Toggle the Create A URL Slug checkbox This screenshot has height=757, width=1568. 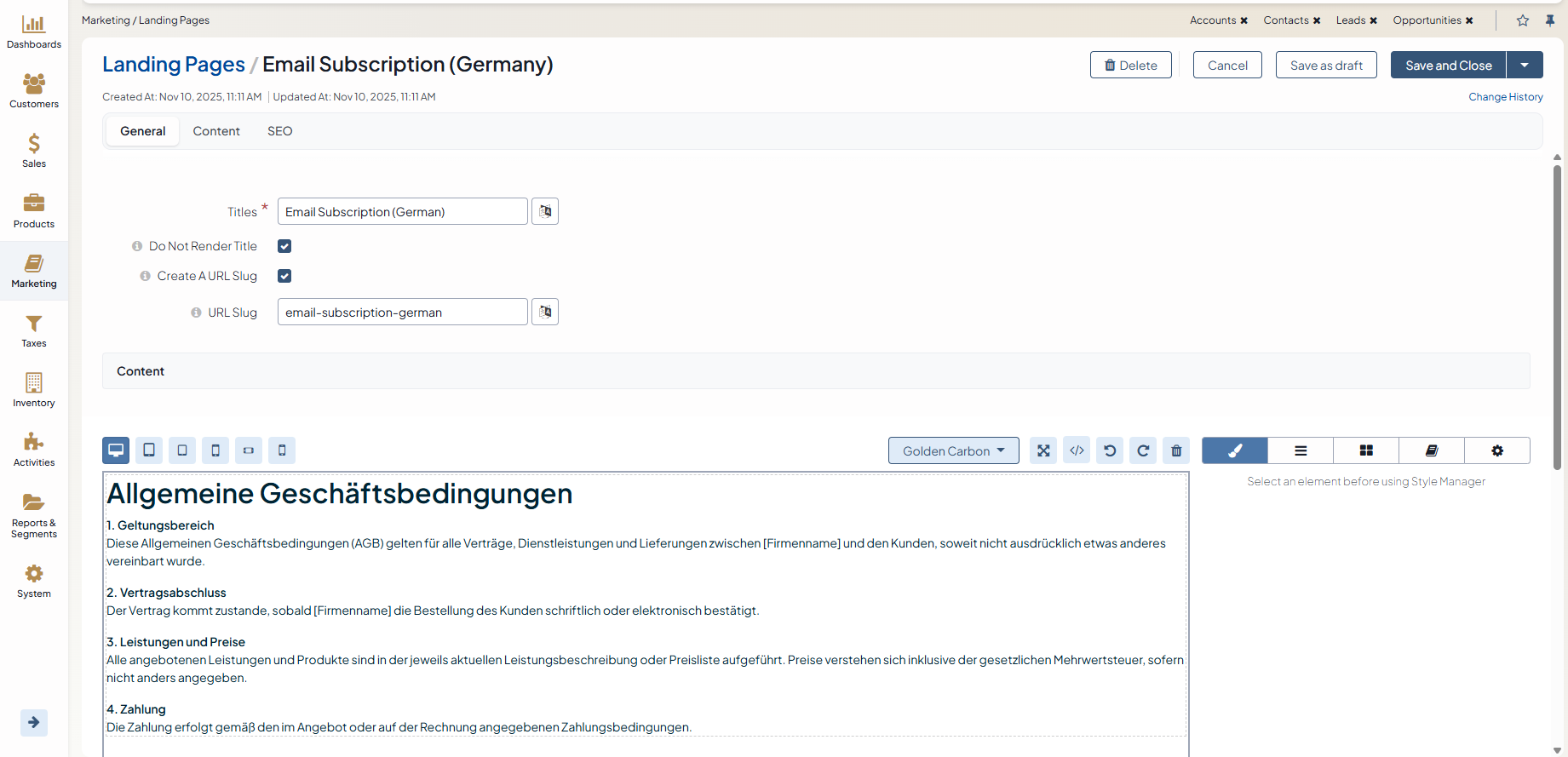284,276
